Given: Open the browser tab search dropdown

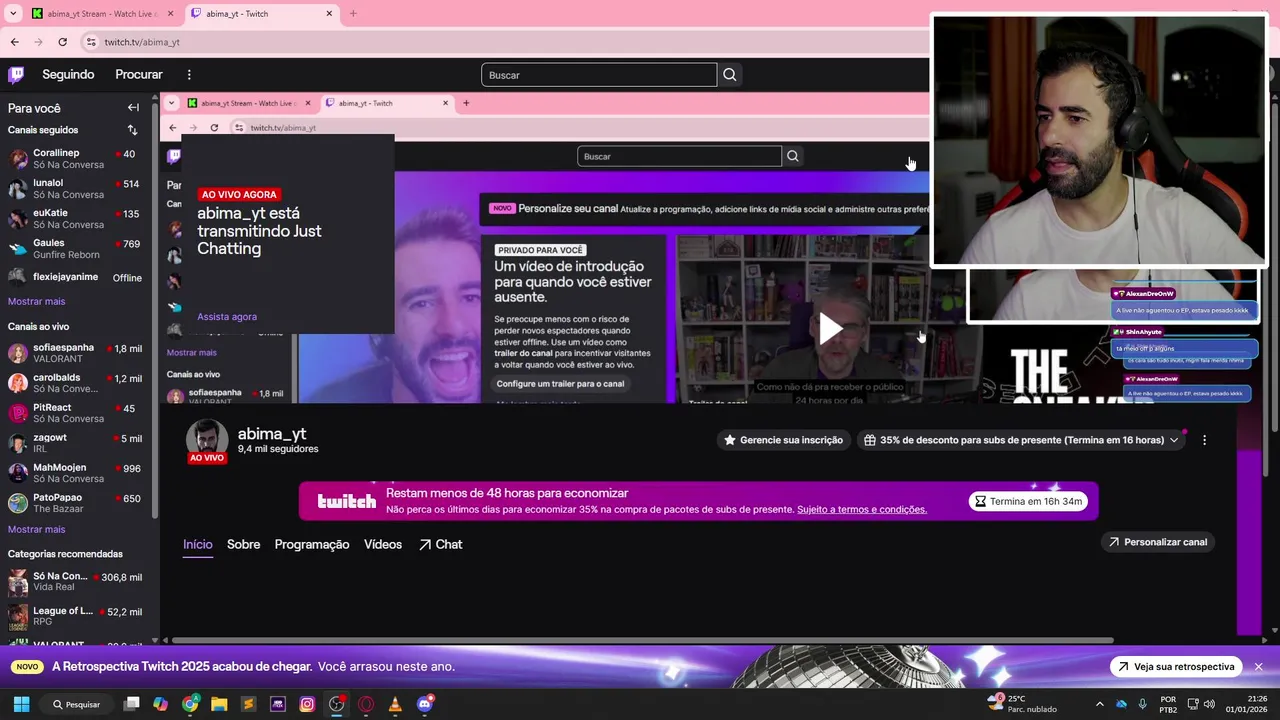Looking at the screenshot, I should [13, 14].
